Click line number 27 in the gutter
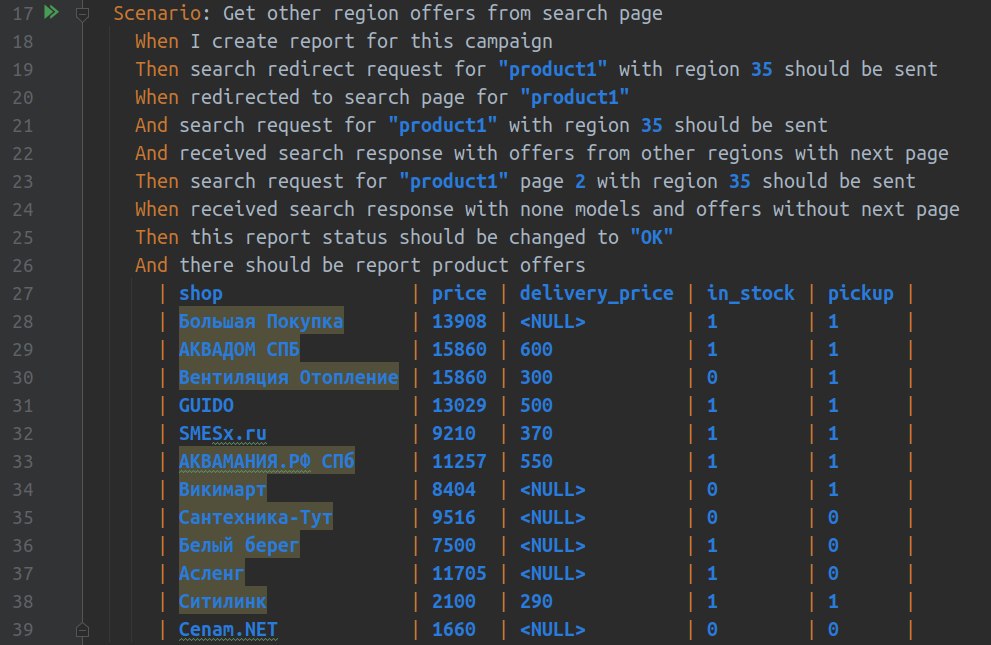The image size is (991, 645). click(x=25, y=293)
